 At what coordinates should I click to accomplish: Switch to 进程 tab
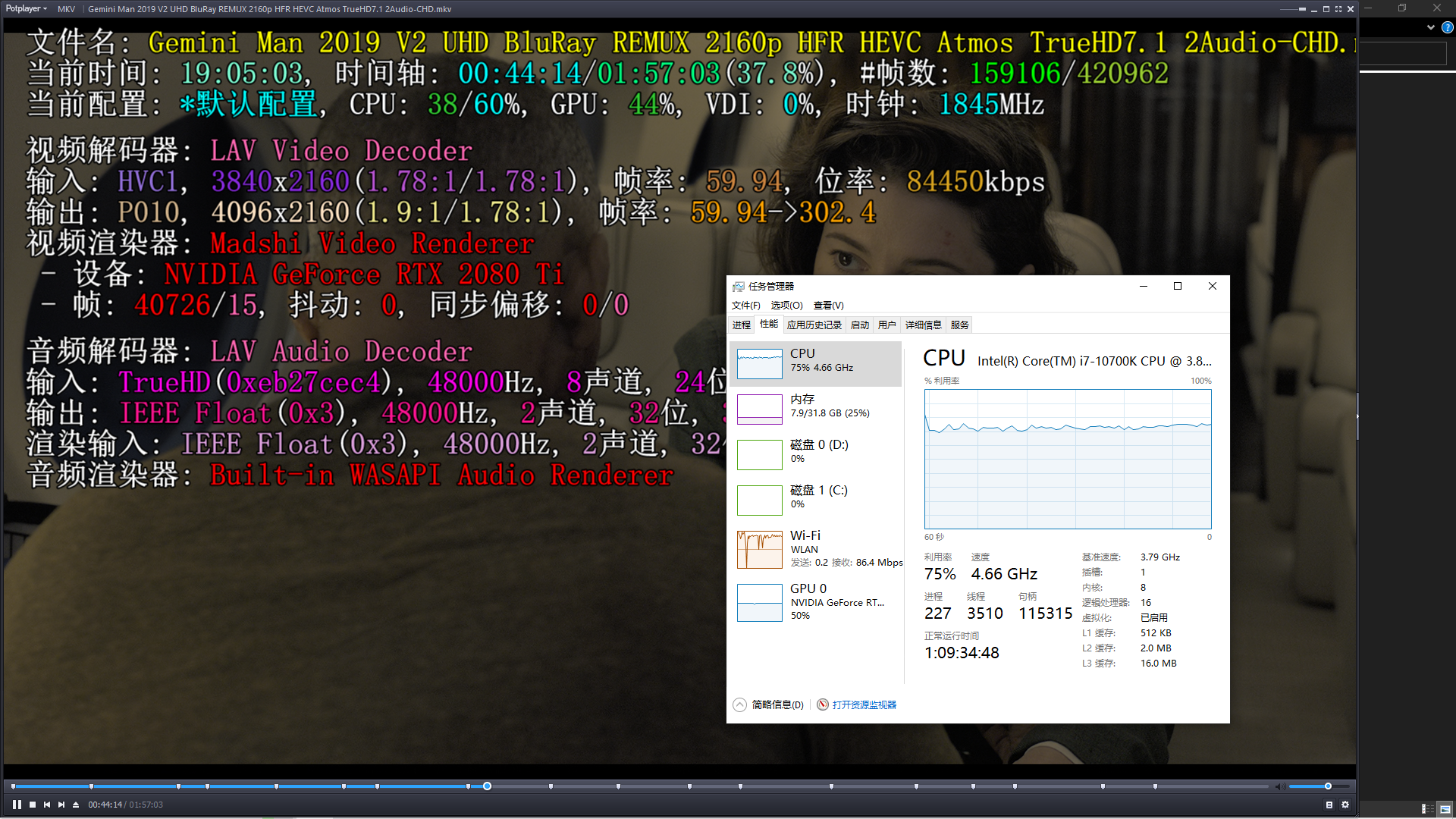(742, 325)
